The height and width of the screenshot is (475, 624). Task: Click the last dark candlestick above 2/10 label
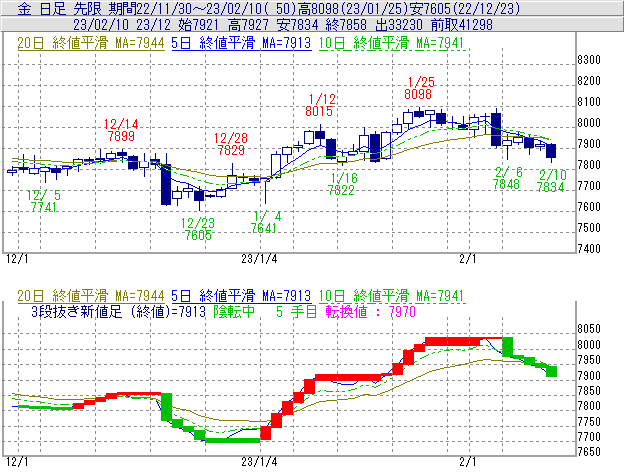[551, 151]
